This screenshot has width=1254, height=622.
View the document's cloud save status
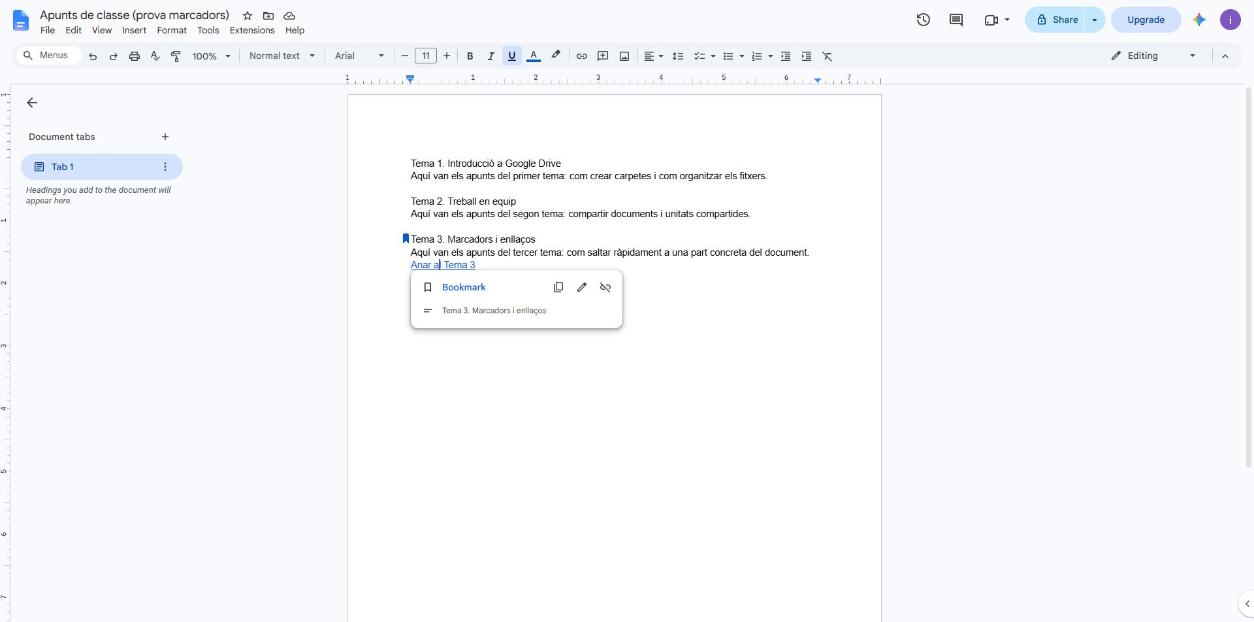pos(289,16)
